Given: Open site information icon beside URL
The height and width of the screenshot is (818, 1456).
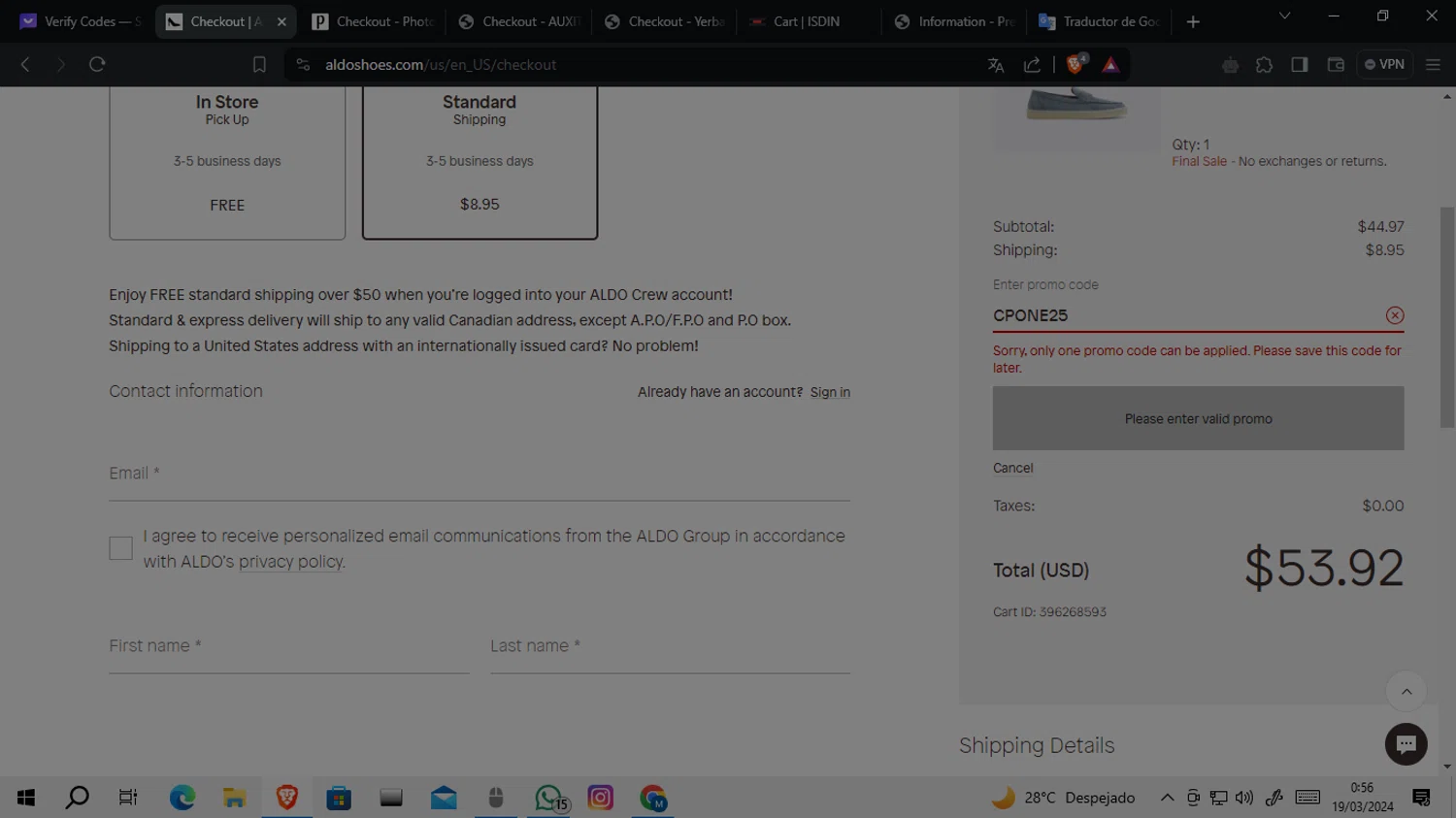Looking at the screenshot, I should coord(303,65).
